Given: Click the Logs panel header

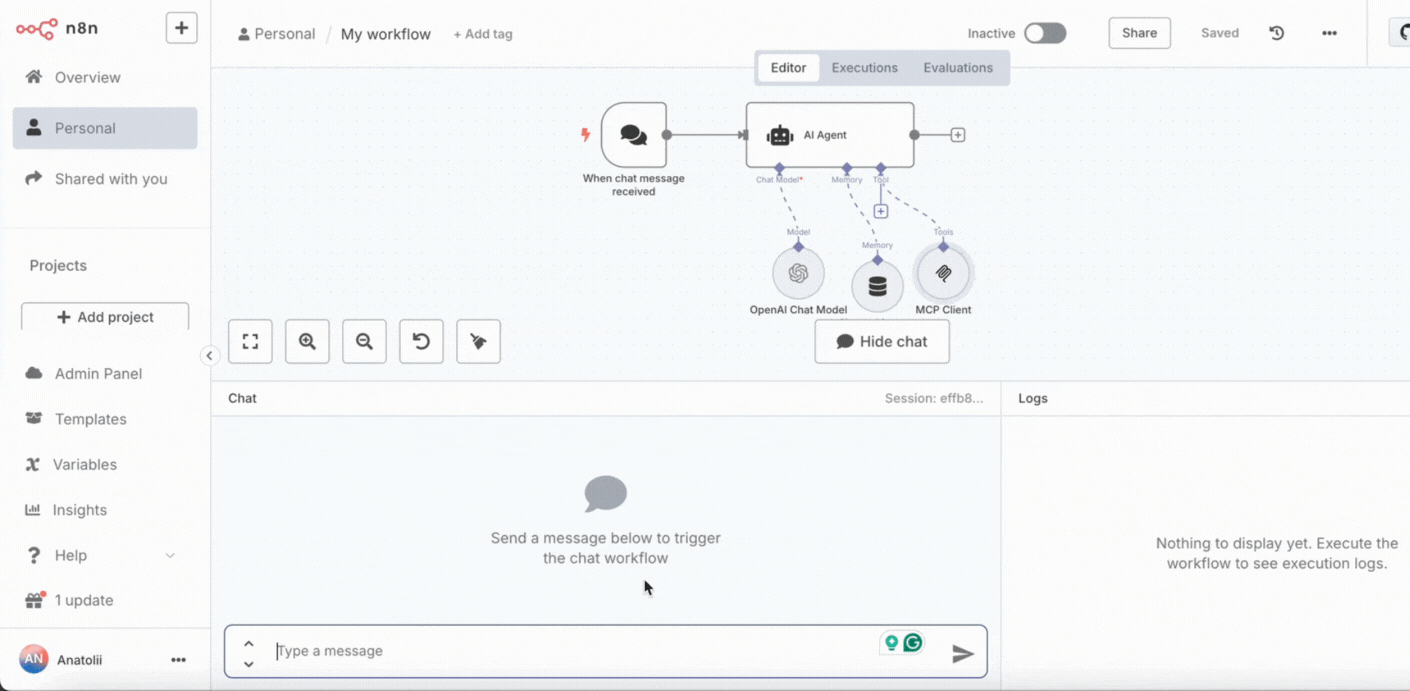Looking at the screenshot, I should [1033, 398].
